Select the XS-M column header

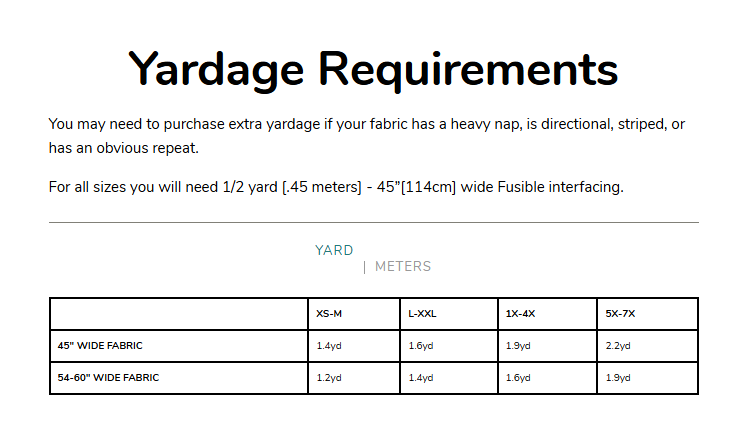[329, 314]
